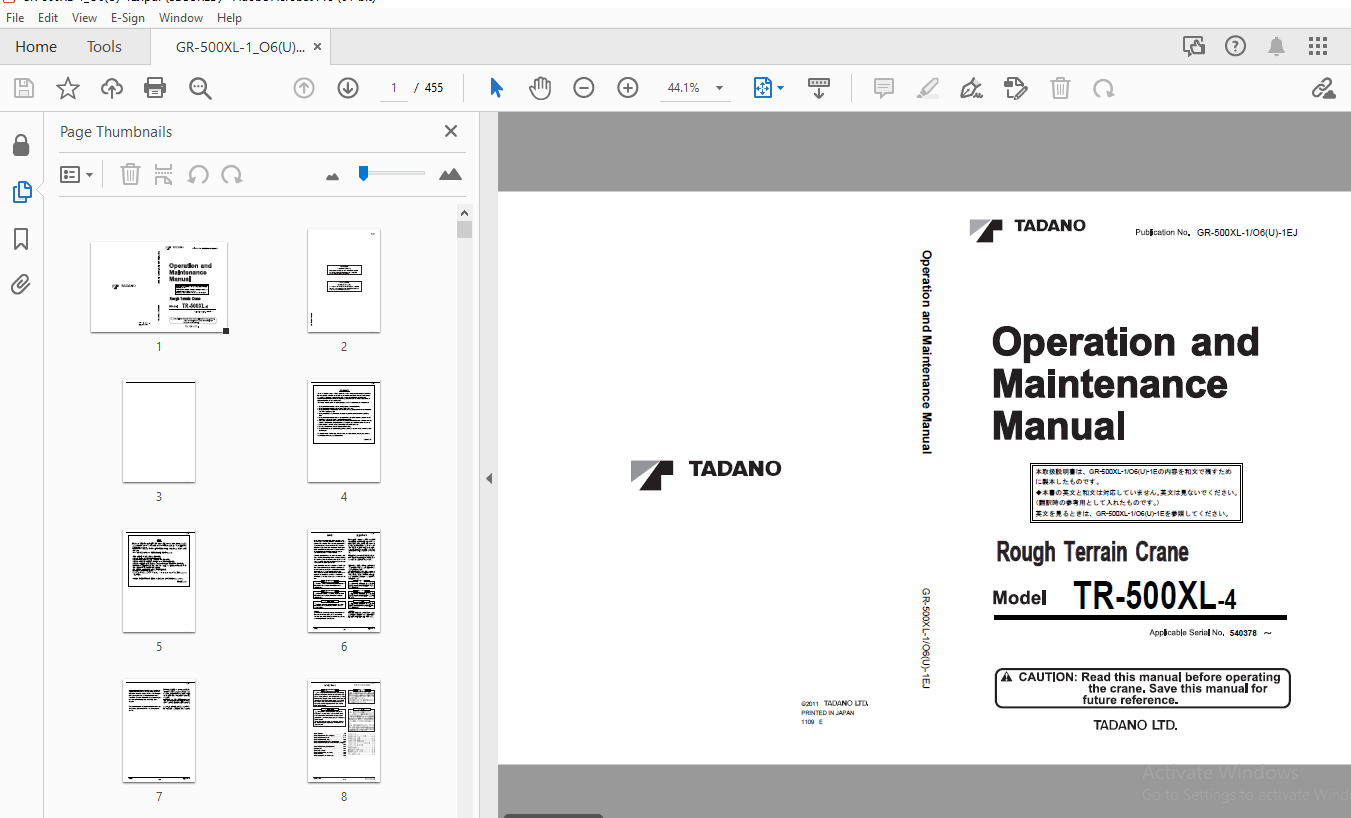The height and width of the screenshot is (818, 1351).
Task: Select the GR-500XL-1_O6(U) document tab
Action: point(240,47)
